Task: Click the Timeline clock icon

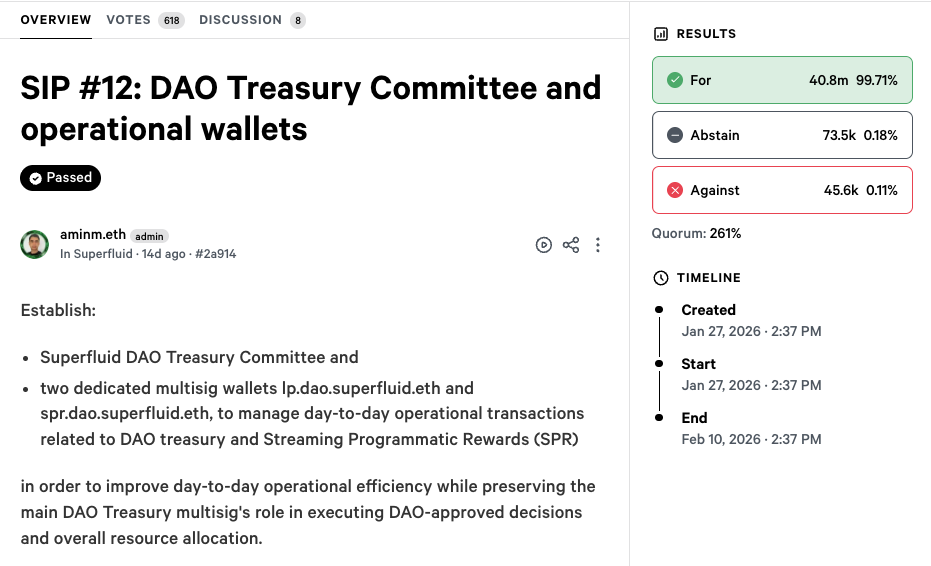Action: point(660,278)
